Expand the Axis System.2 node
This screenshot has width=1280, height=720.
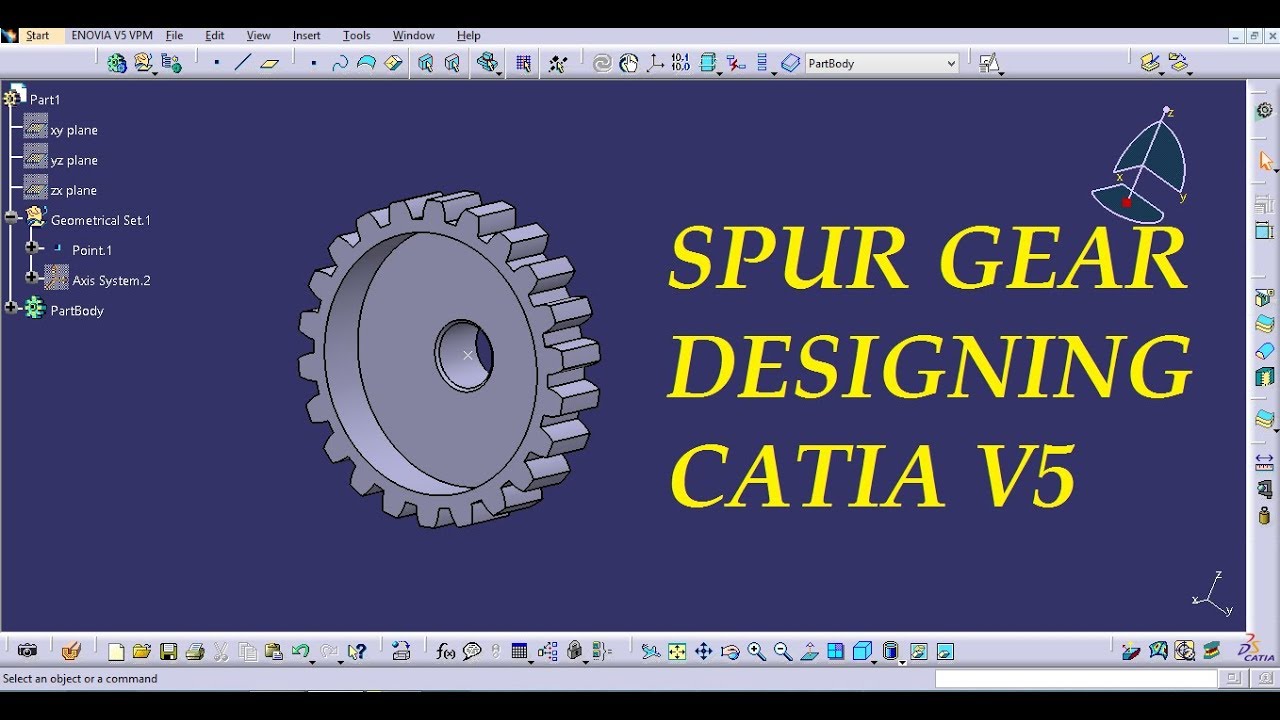[32, 277]
